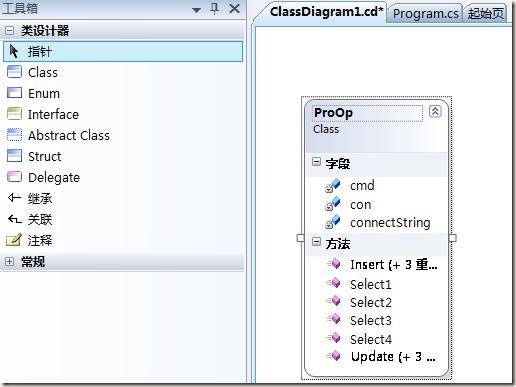Select the Association (关联) connector tool

point(14,219)
